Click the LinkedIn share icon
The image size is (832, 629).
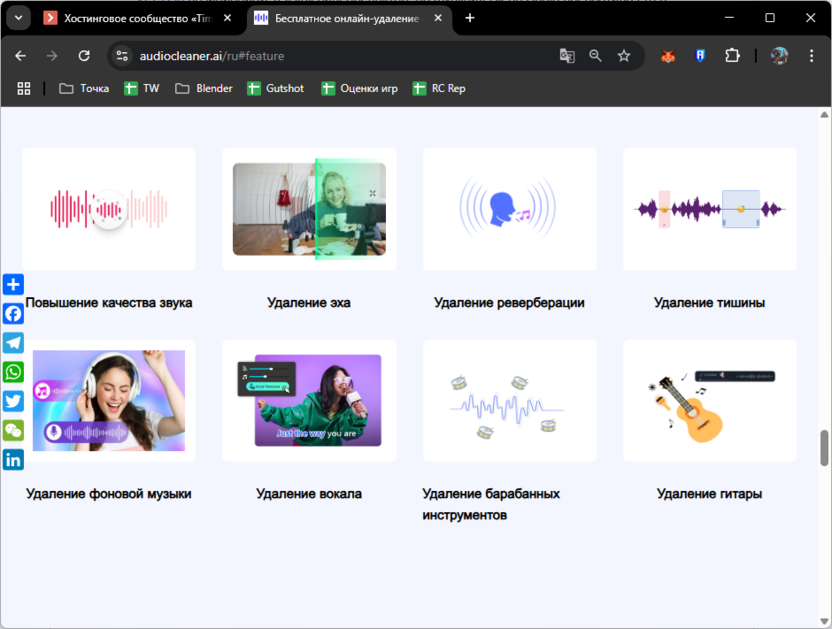pyautogui.click(x=13, y=460)
